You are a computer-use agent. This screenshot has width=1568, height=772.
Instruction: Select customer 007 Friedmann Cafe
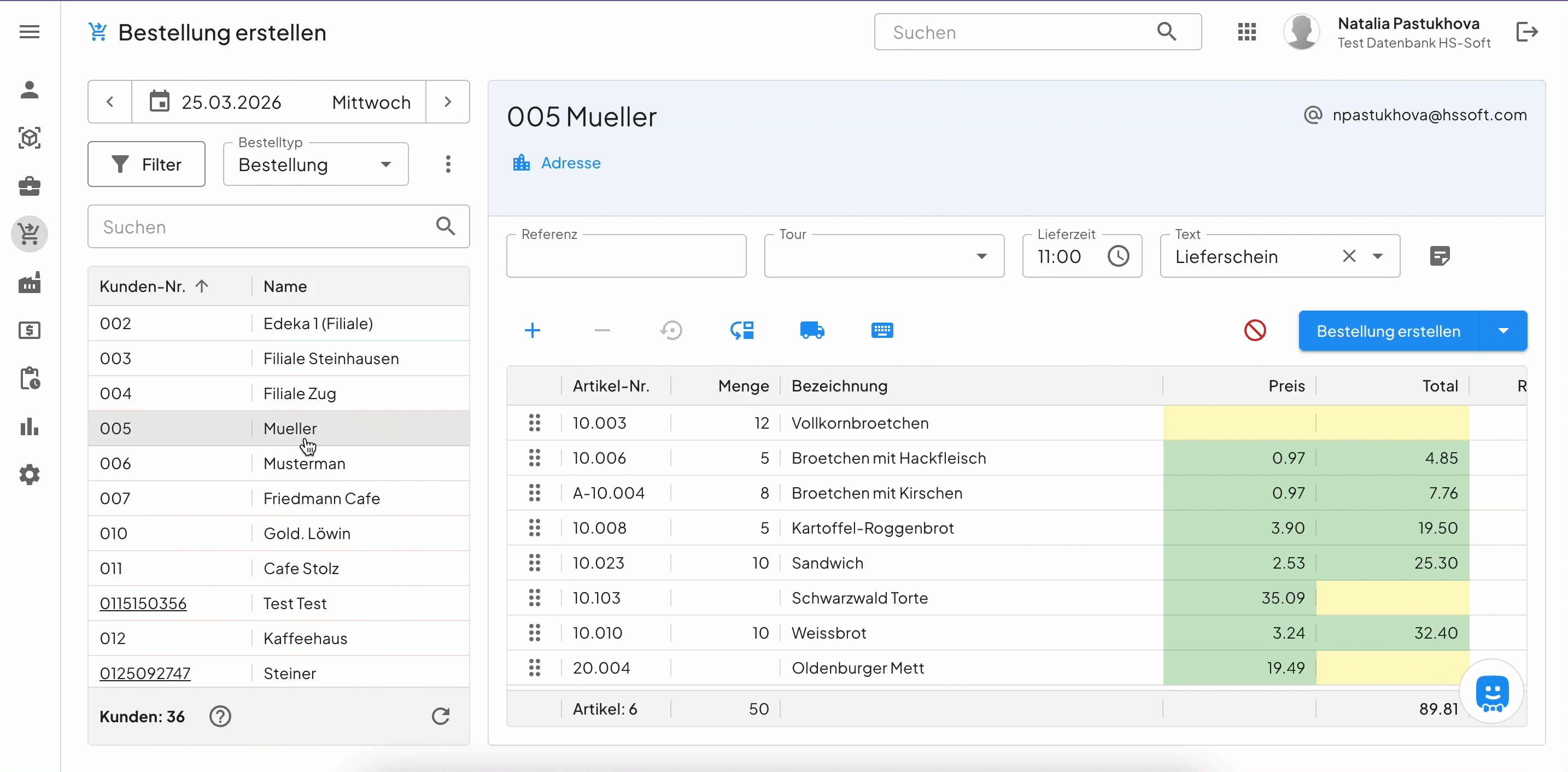(x=321, y=498)
